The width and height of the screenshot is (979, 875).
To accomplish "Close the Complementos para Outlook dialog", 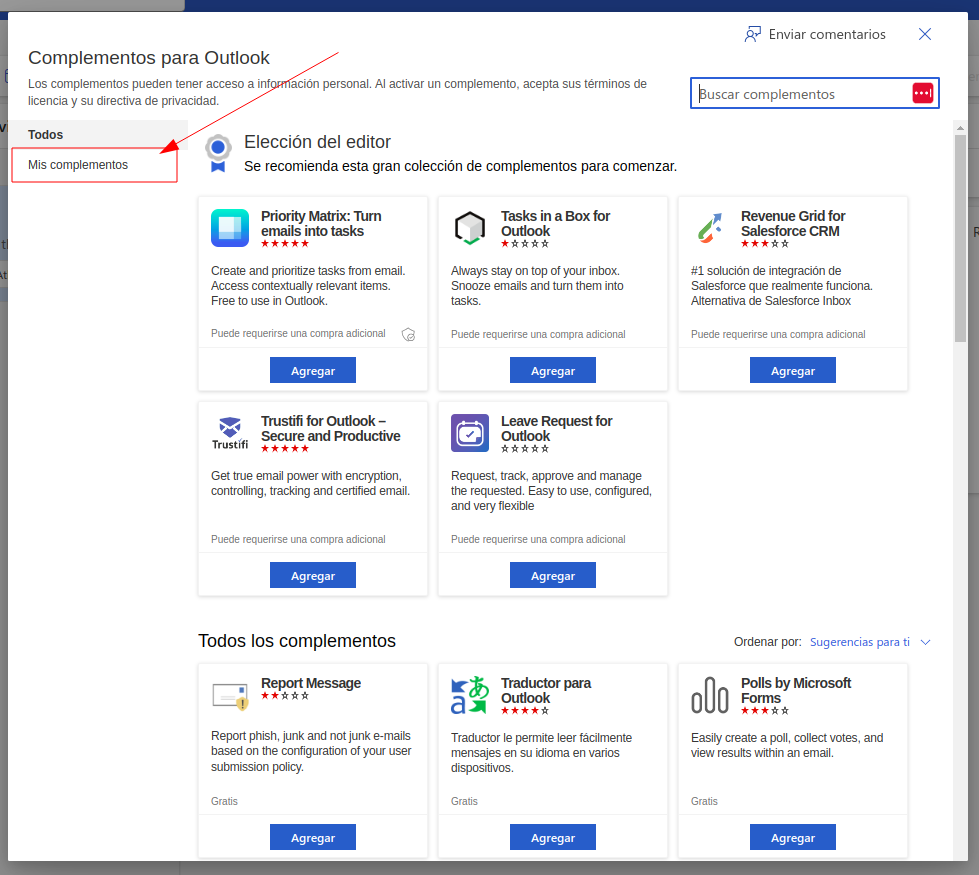I will point(925,35).
